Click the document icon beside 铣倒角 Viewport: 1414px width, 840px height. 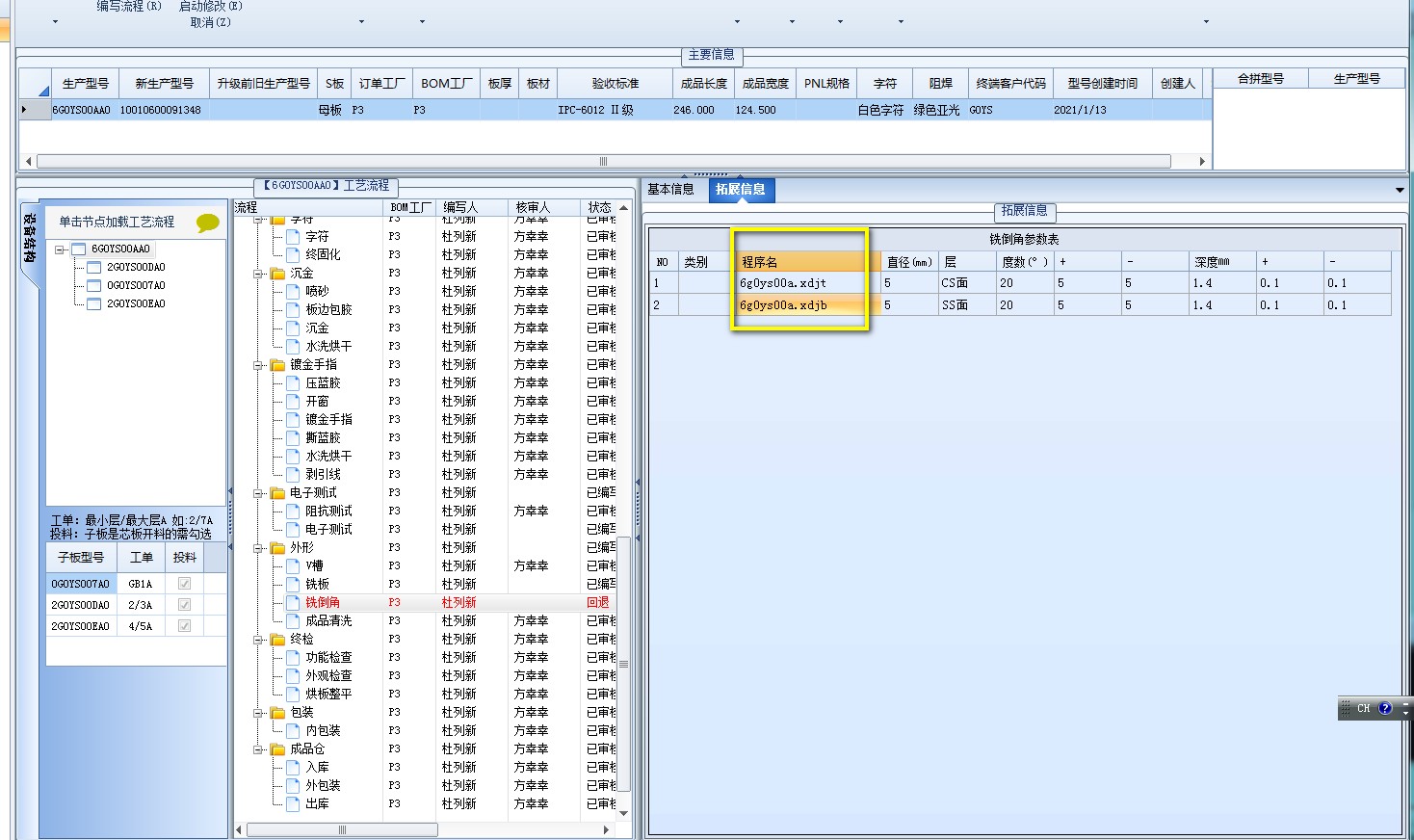(293, 603)
